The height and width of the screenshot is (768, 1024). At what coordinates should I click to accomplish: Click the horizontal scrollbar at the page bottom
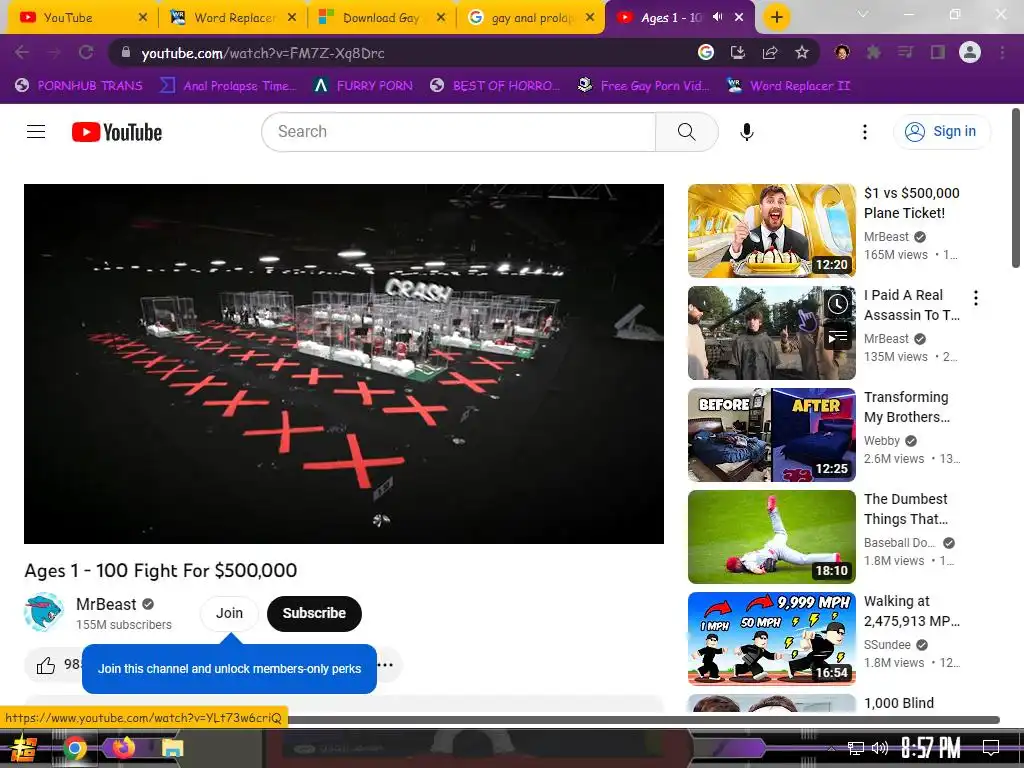coord(643,720)
